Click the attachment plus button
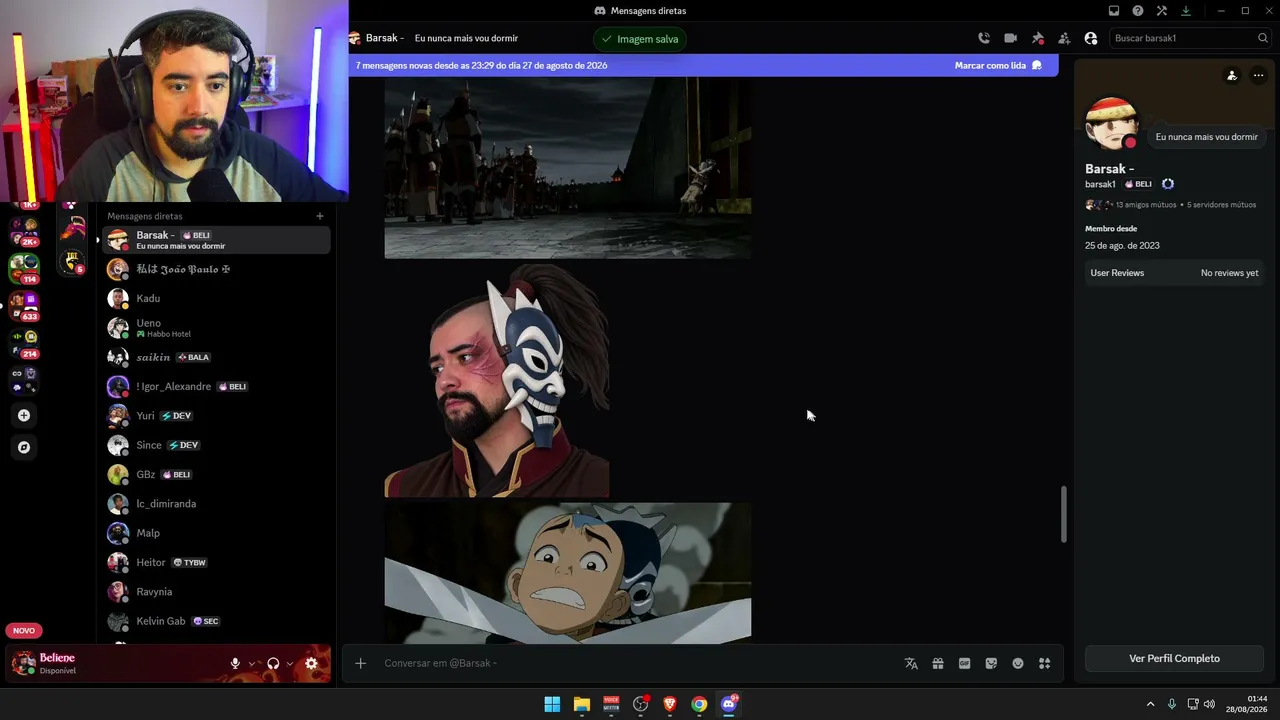 tap(361, 663)
